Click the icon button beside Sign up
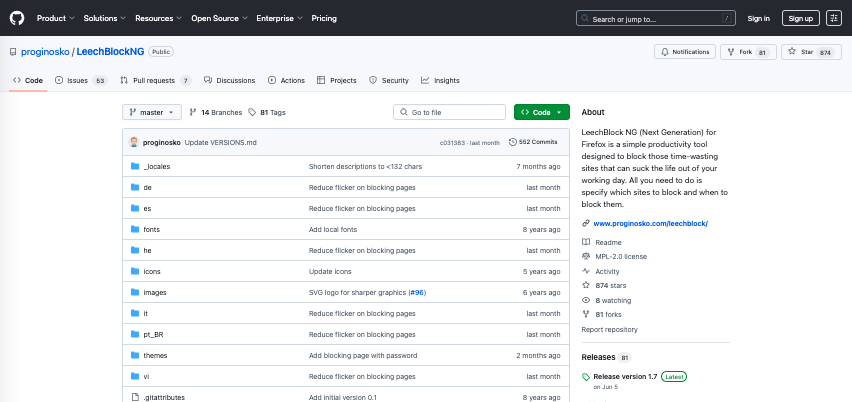 click(x=834, y=18)
